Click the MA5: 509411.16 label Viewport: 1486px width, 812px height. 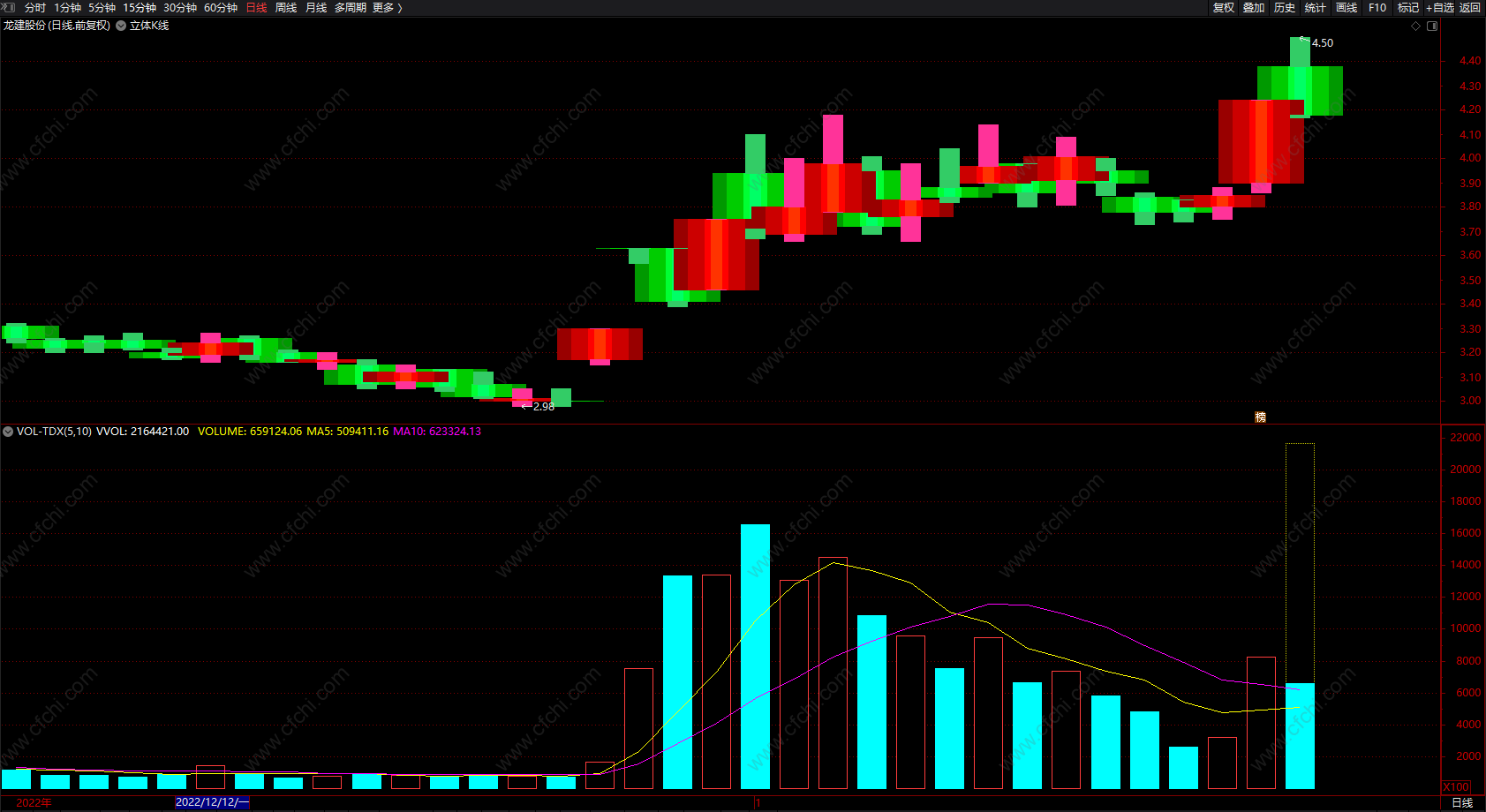pos(347,432)
